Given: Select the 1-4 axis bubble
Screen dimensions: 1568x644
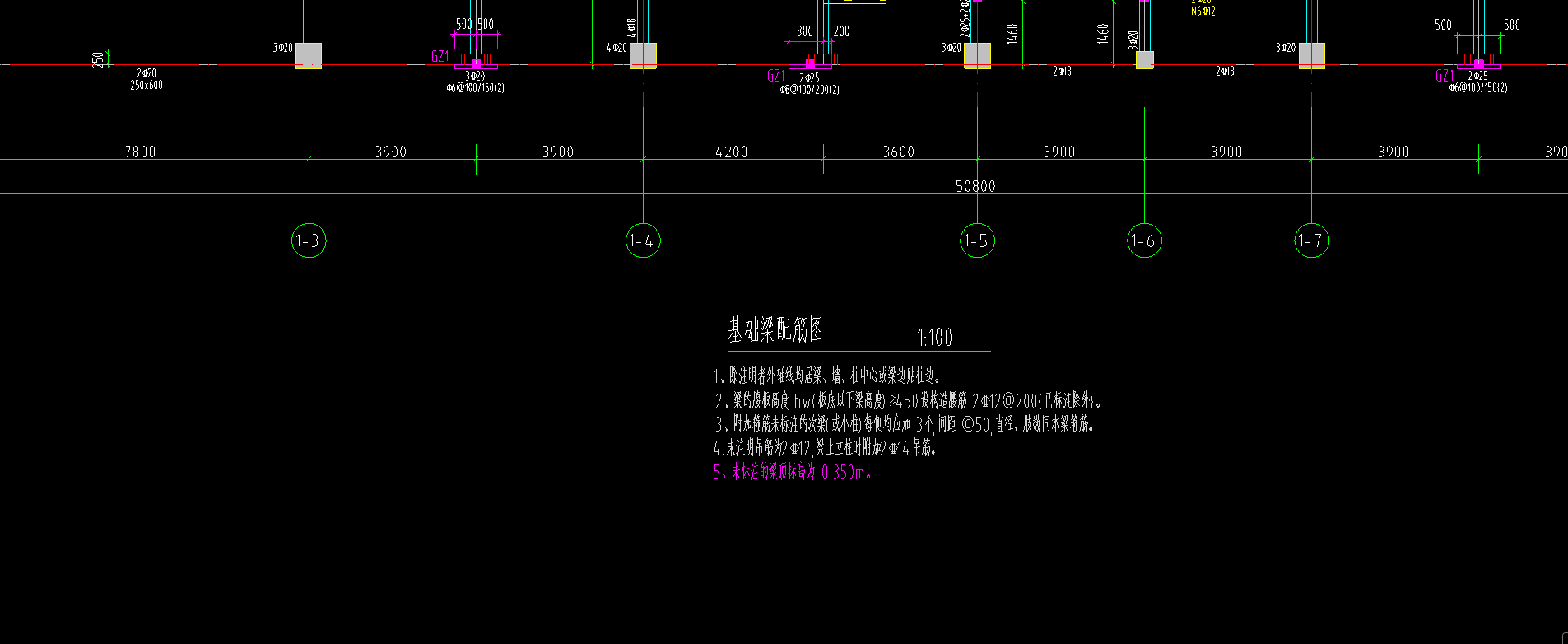Looking at the screenshot, I should pyautogui.click(x=643, y=240).
